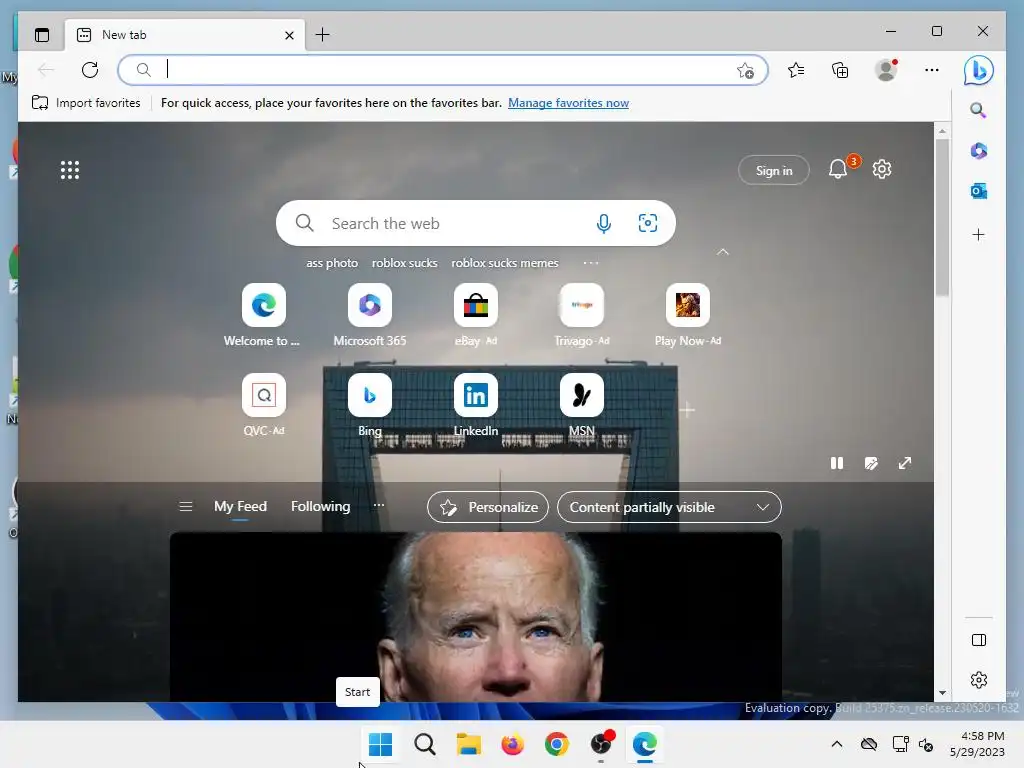The width and height of the screenshot is (1024, 768).
Task: Refresh the current page
Action: 90,69
